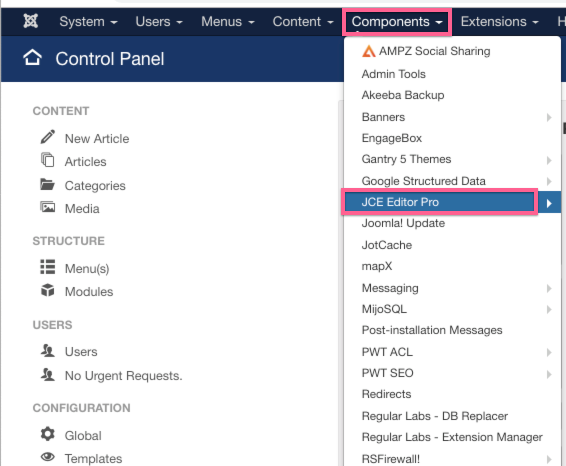Click the Articles copy icon
Image resolution: width=566 pixels, height=466 pixels.
[48, 160]
